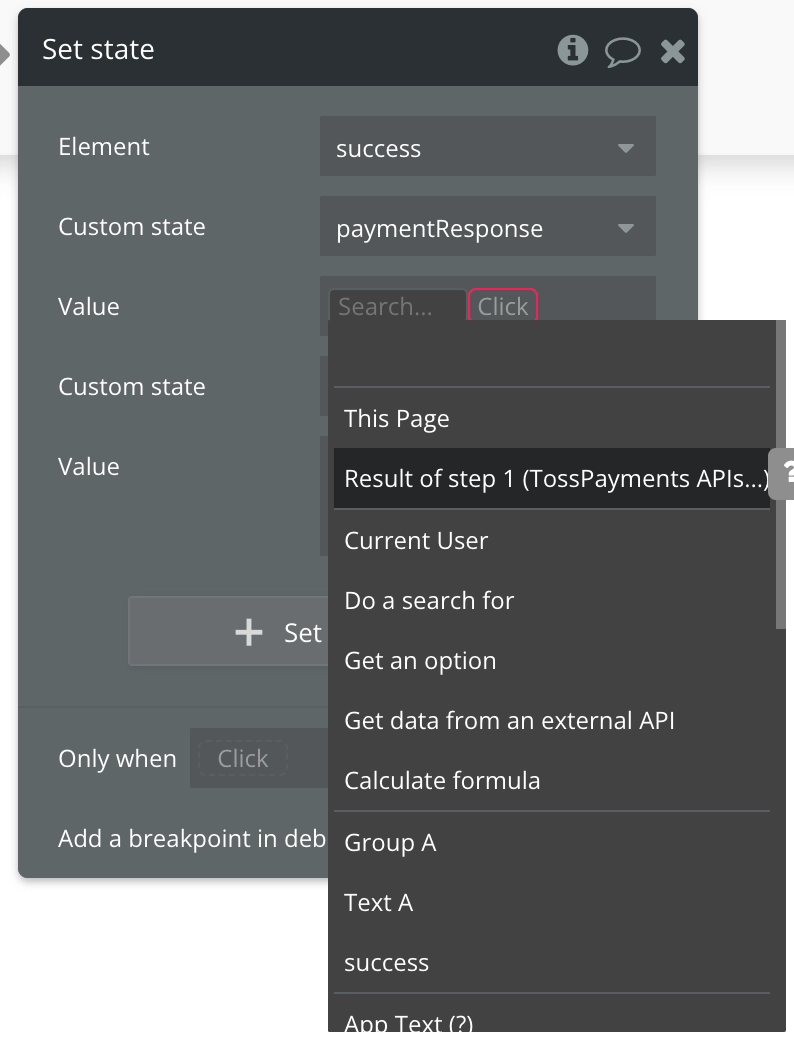Click the plus icon to set another state
The image size is (794, 1050).
[248, 632]
